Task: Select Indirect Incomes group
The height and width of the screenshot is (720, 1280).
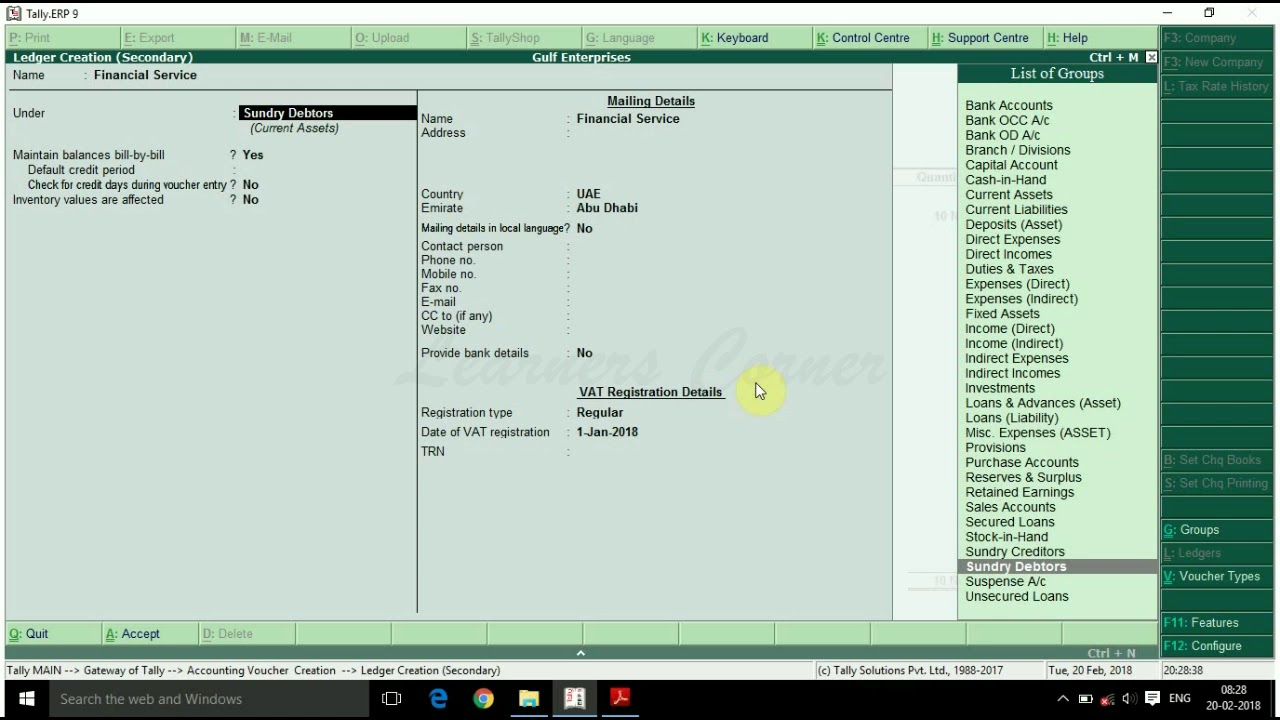Action: coord(1013,373)
